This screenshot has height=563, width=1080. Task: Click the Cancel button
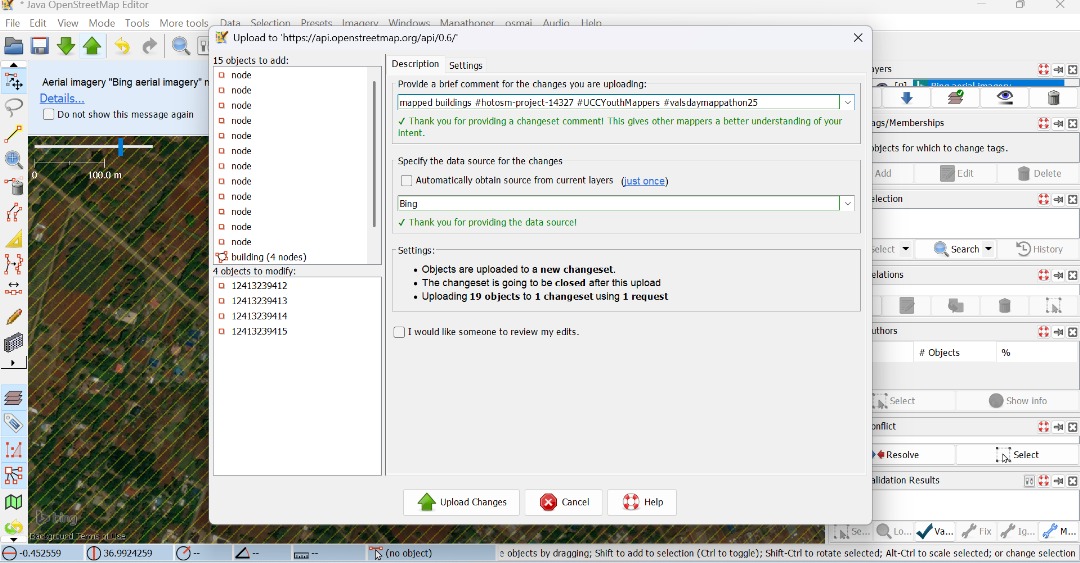click(563, 502)
